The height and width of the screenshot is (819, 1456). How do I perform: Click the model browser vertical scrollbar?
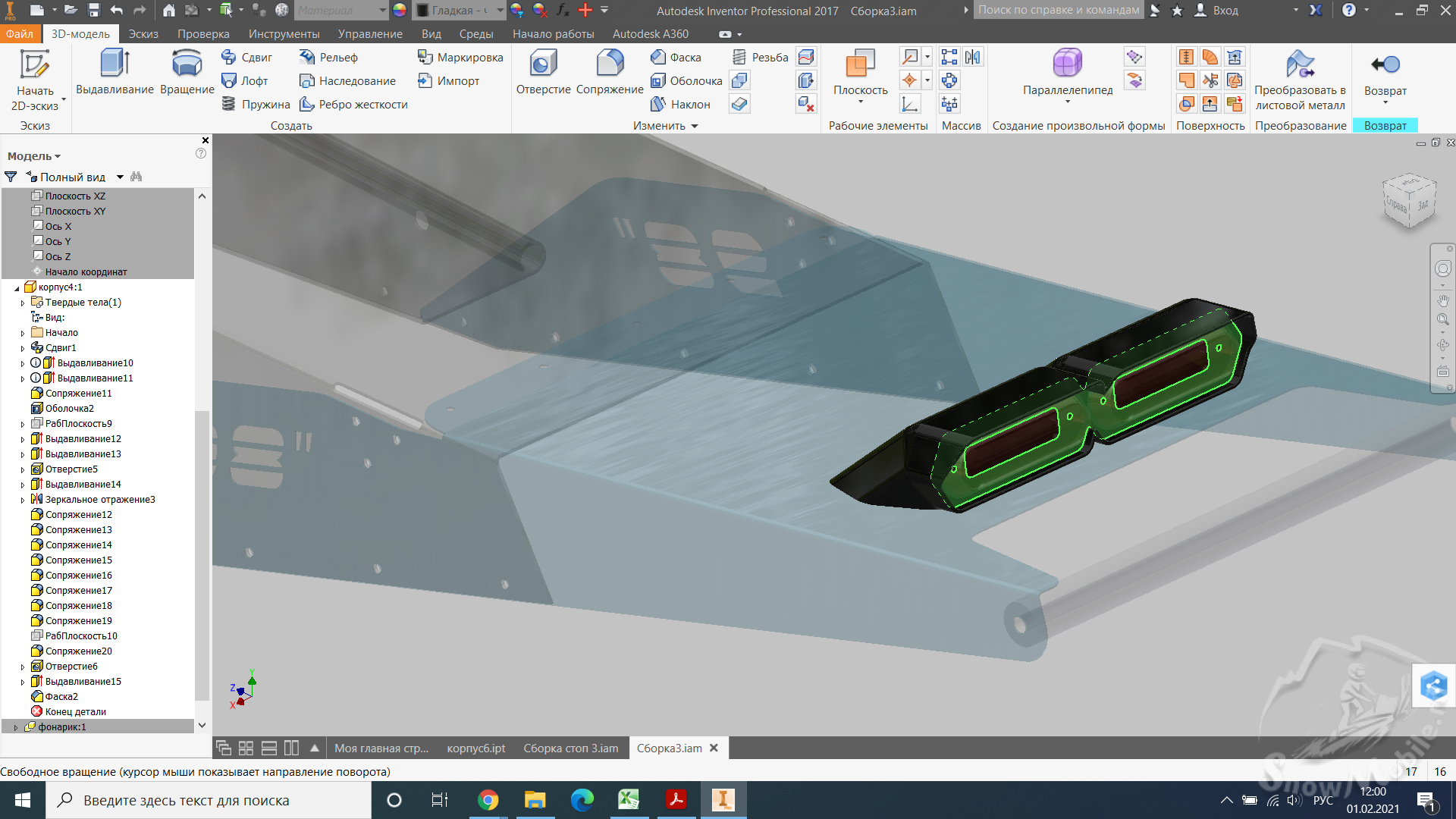click(x=202, y=555)
